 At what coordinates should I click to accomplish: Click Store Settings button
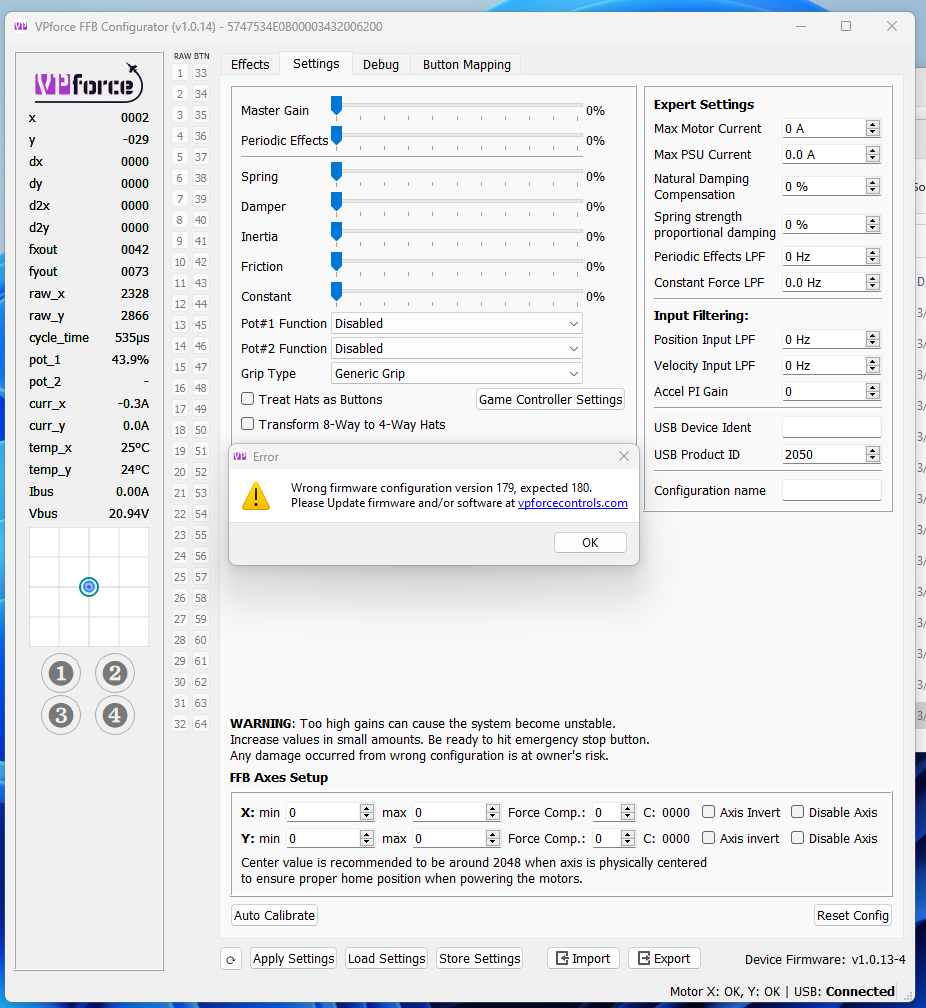click(480, 958)
